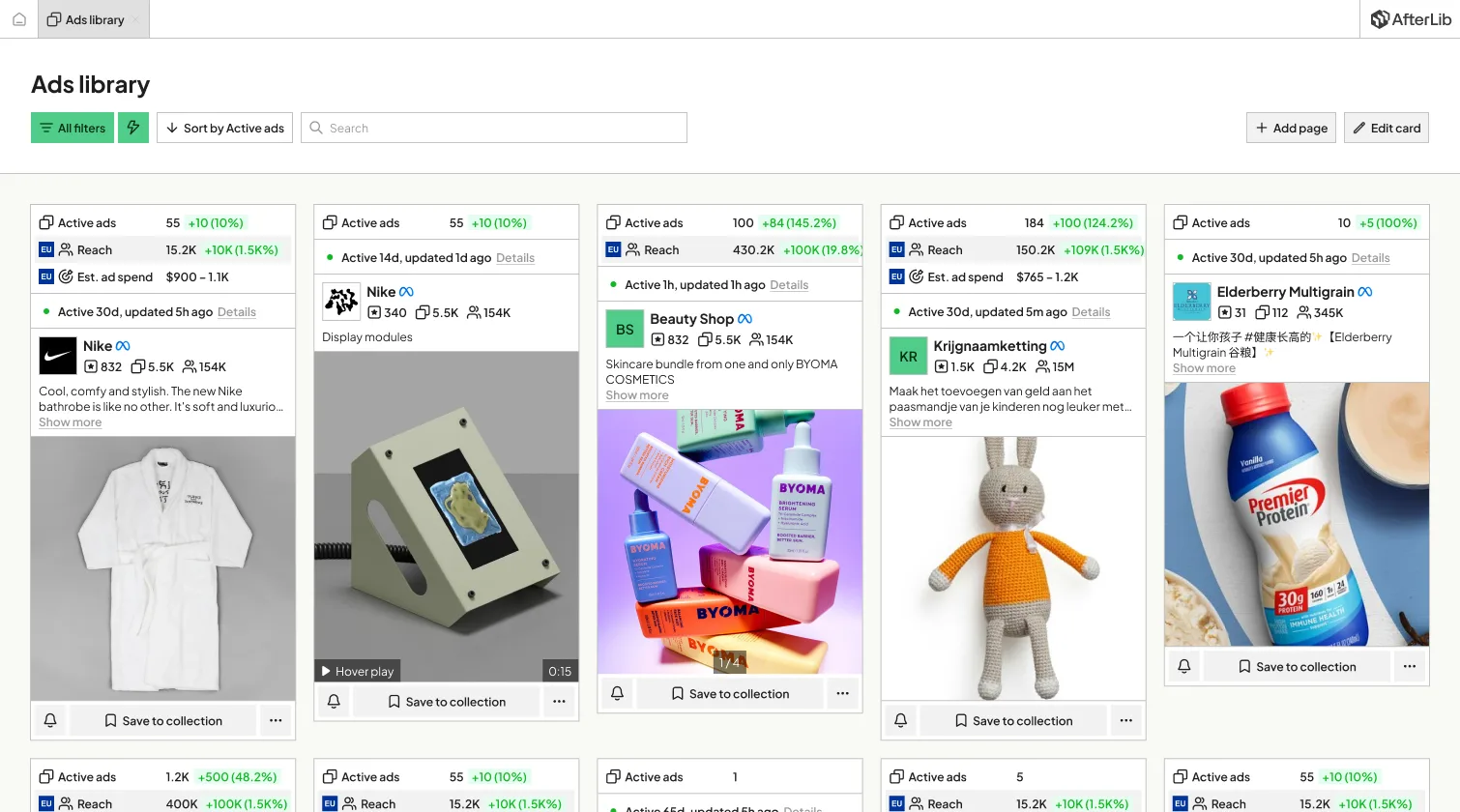Open Details for Nike bathrobe ad
Screen dimensions: 1460x812
[237, 312]
